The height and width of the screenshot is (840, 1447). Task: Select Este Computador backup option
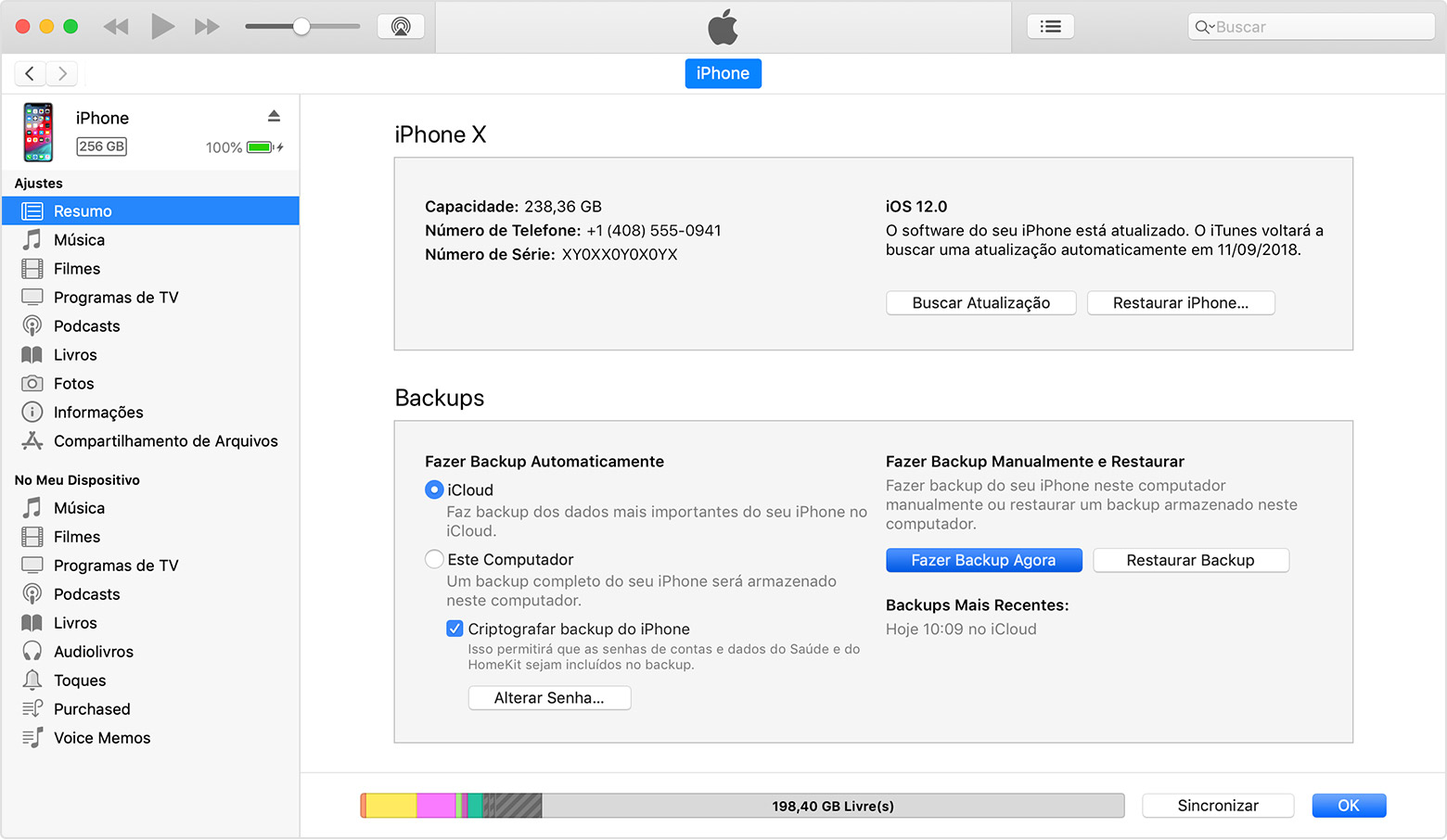434,559
